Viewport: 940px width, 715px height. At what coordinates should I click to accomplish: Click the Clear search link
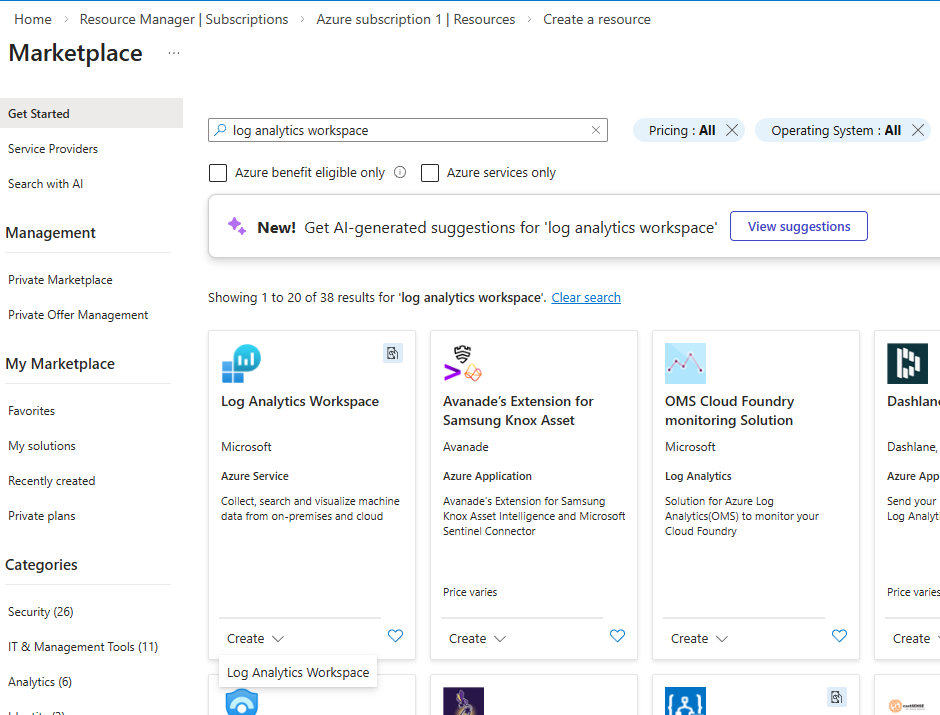(586, 297)
